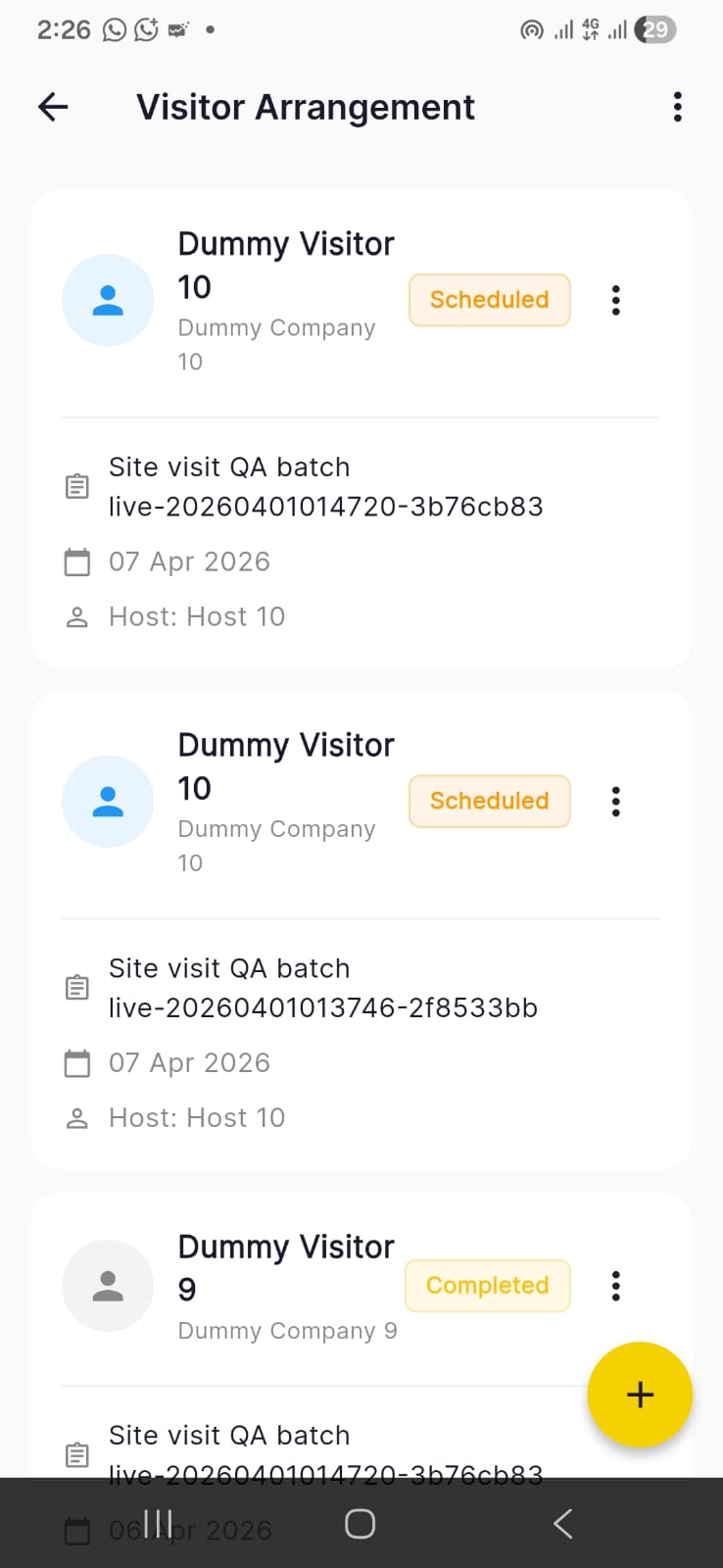Screen dimensions: 723x1568
Task: Tap calendar icon beside first 07 Apr 2026
Action: 76,563
